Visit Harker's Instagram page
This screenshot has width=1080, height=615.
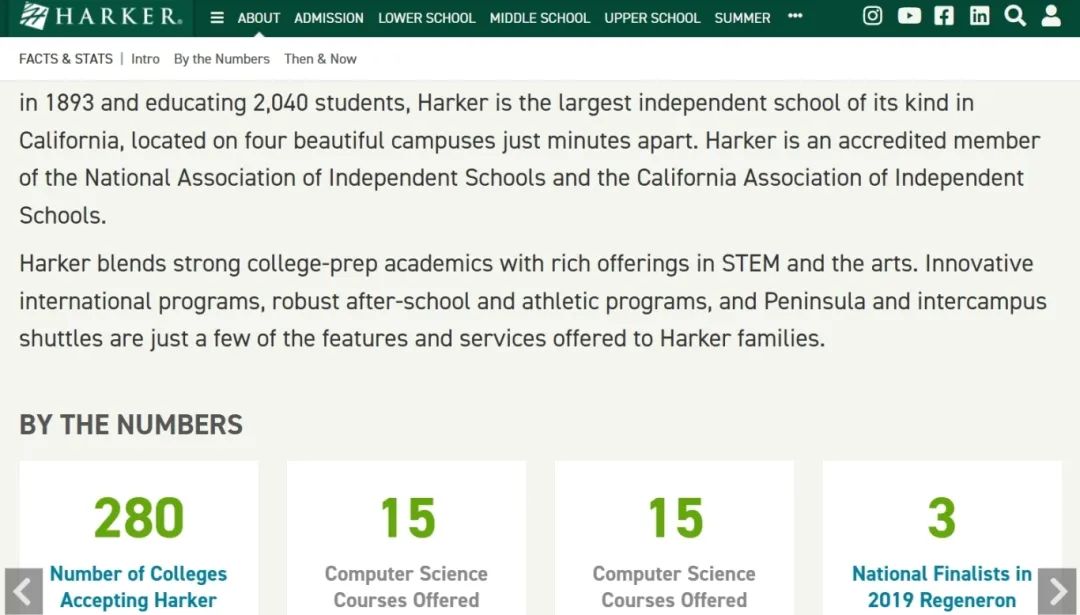[873, 16]
